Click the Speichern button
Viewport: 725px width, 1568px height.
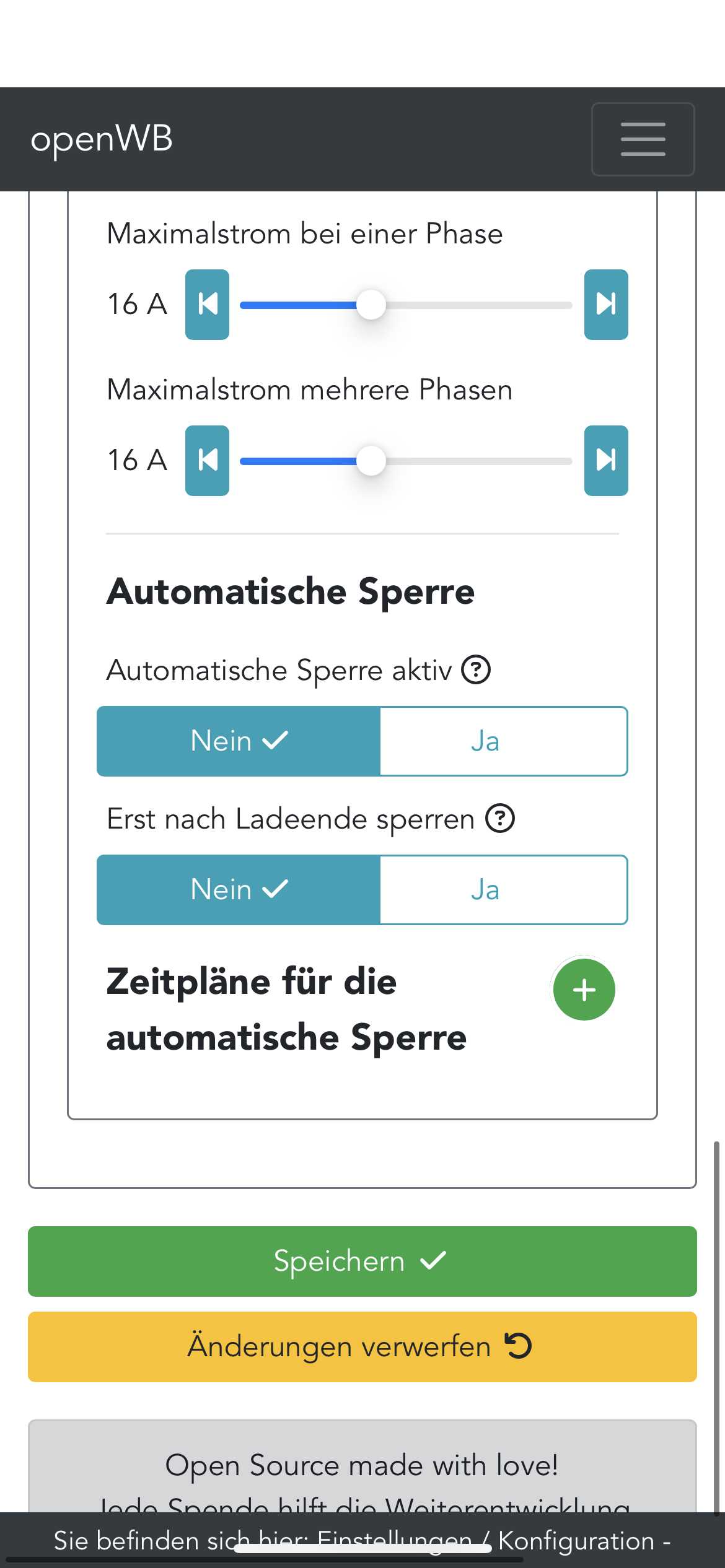[362, 1261]
